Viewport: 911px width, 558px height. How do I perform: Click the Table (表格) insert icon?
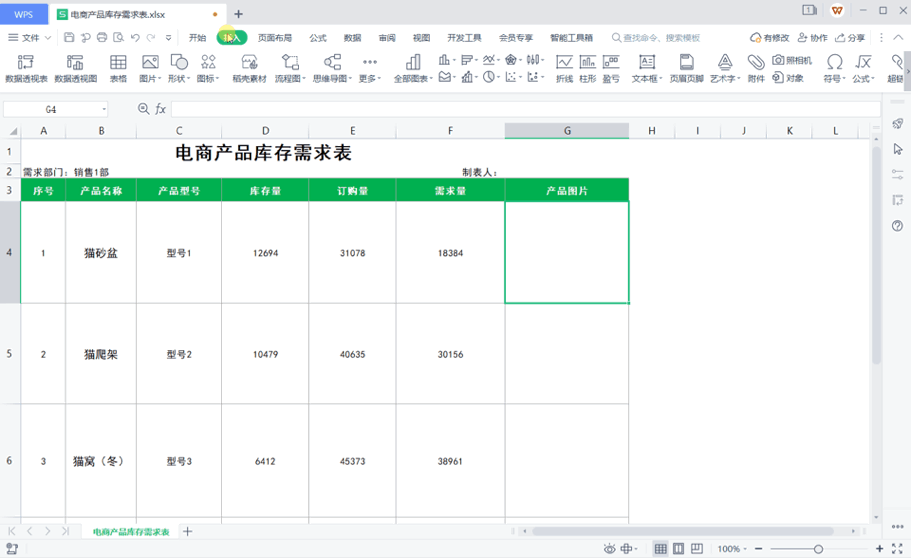118,69
